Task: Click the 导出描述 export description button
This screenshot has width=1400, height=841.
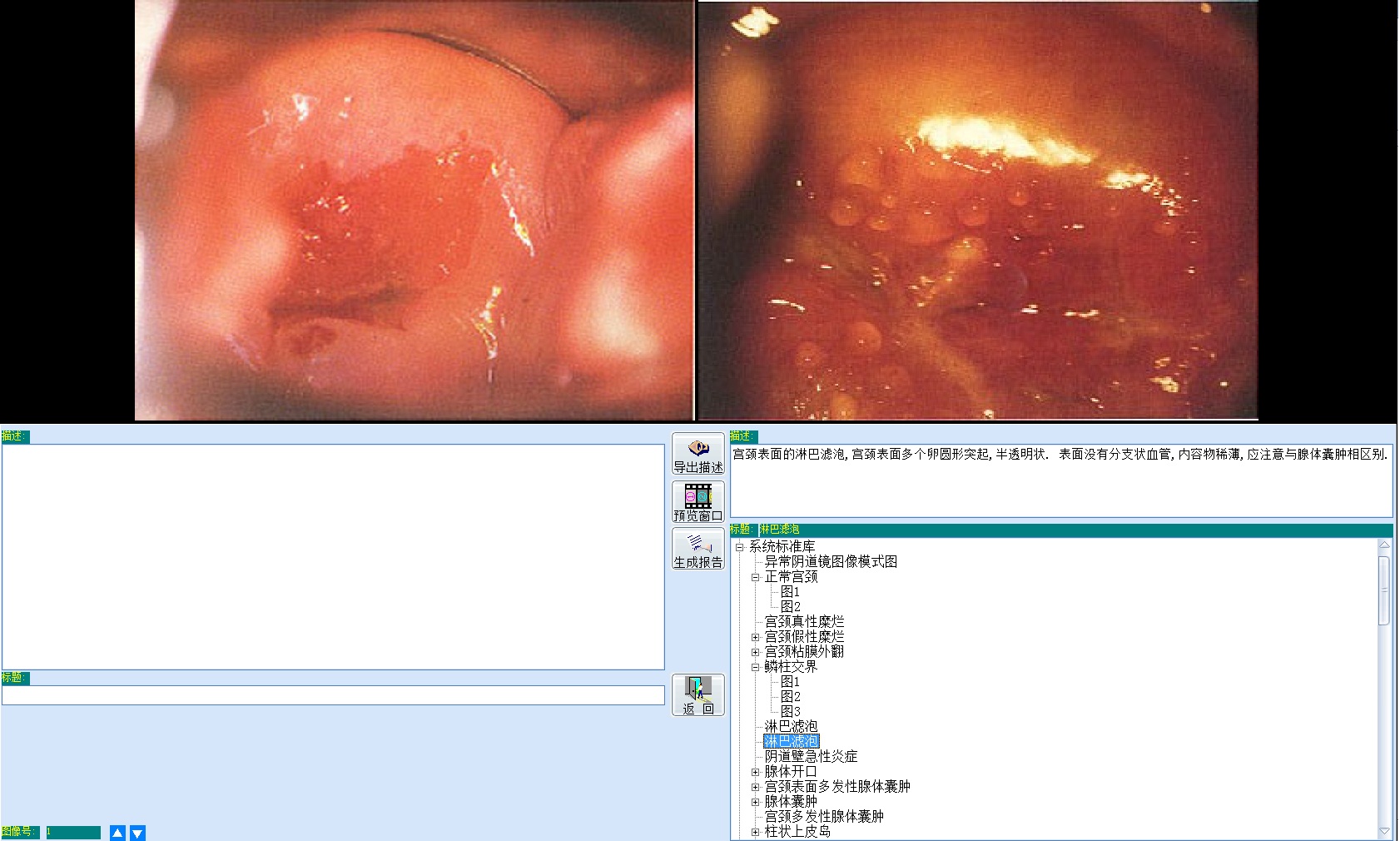Action: pos(698,454)
